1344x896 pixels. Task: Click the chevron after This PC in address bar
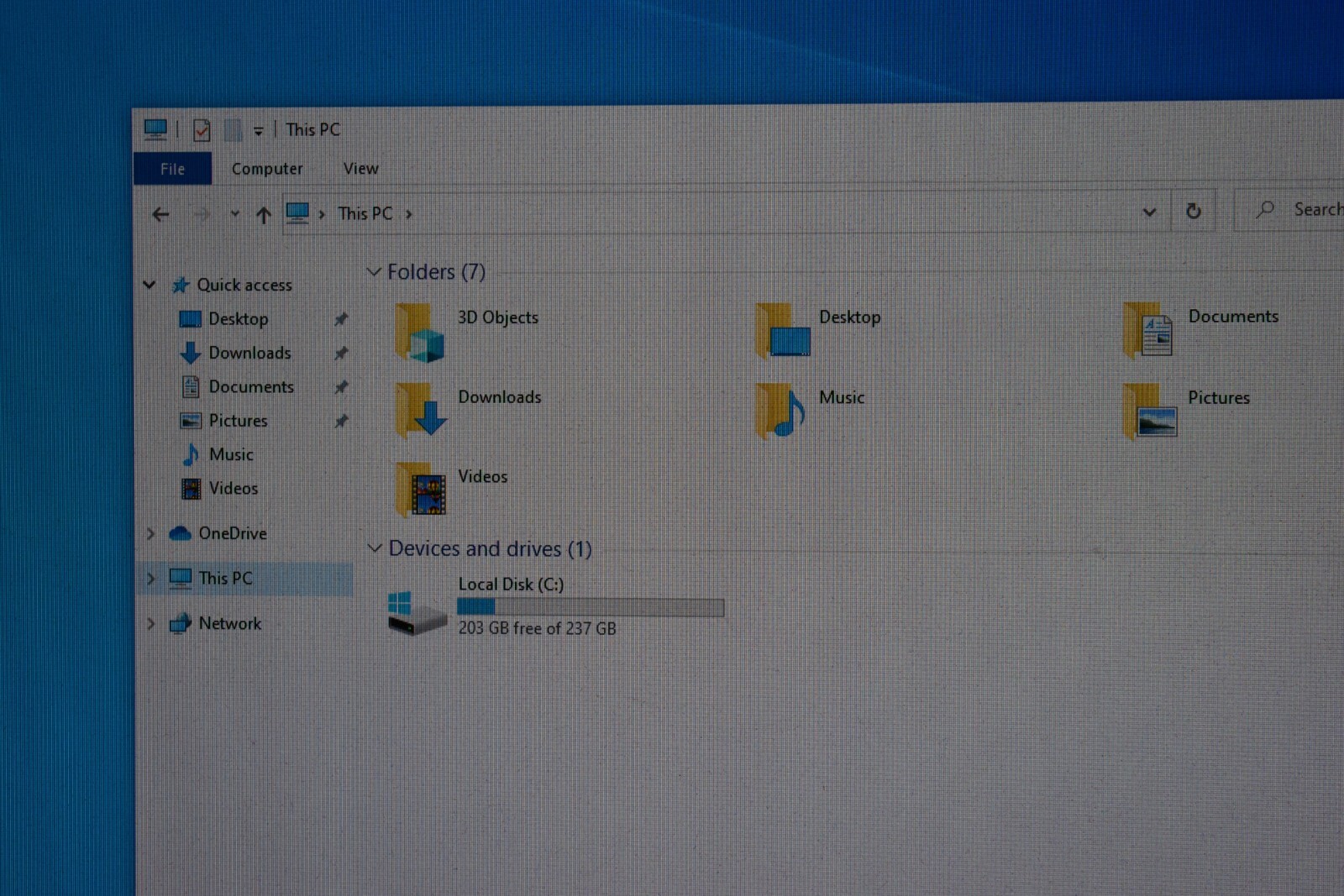coord(409,214)
